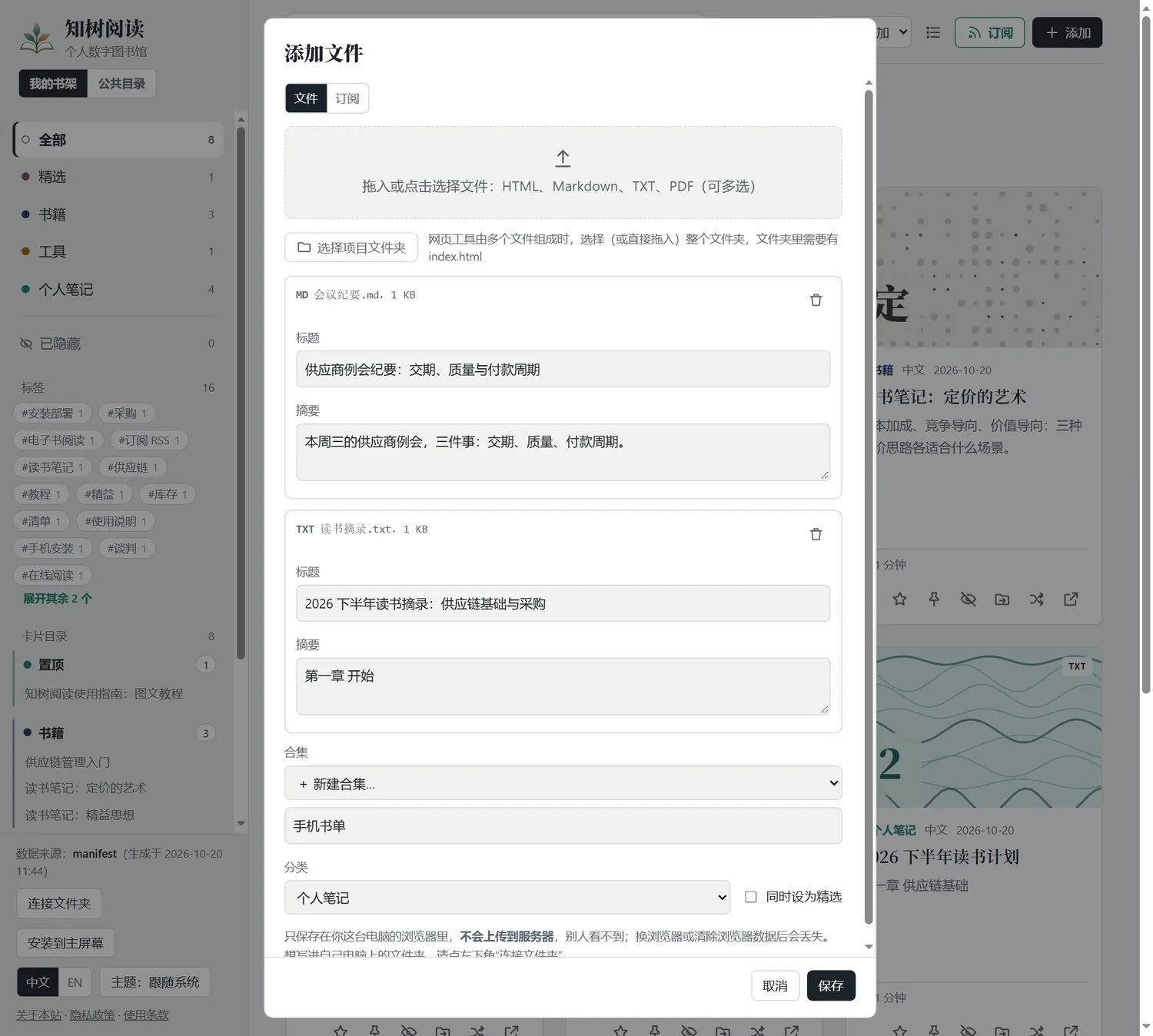The image size is (1153, 1036).
Task: Open the 已隐藏 hidden items filter
Action: [118, 344]
